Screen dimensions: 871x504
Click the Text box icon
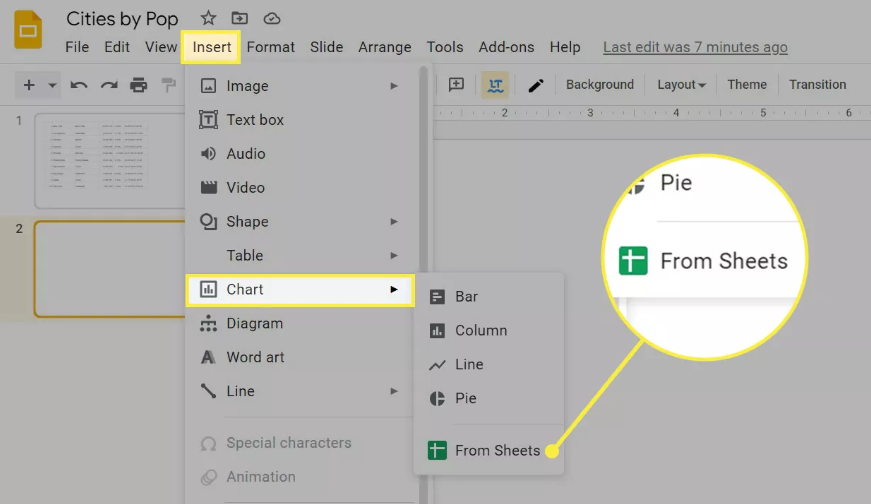coord(208,119)
